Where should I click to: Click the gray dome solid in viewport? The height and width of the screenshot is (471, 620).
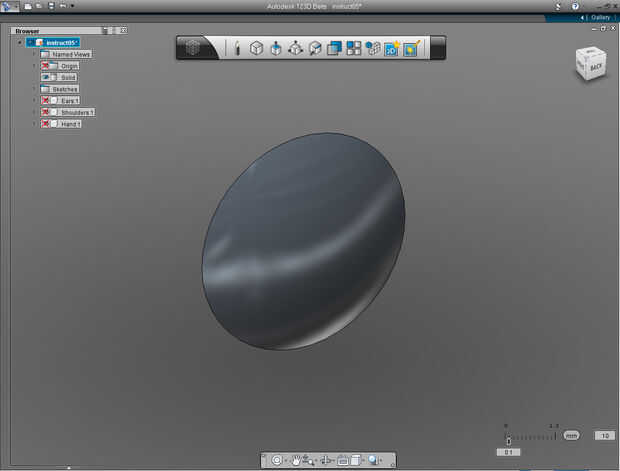tap(303, 241)
